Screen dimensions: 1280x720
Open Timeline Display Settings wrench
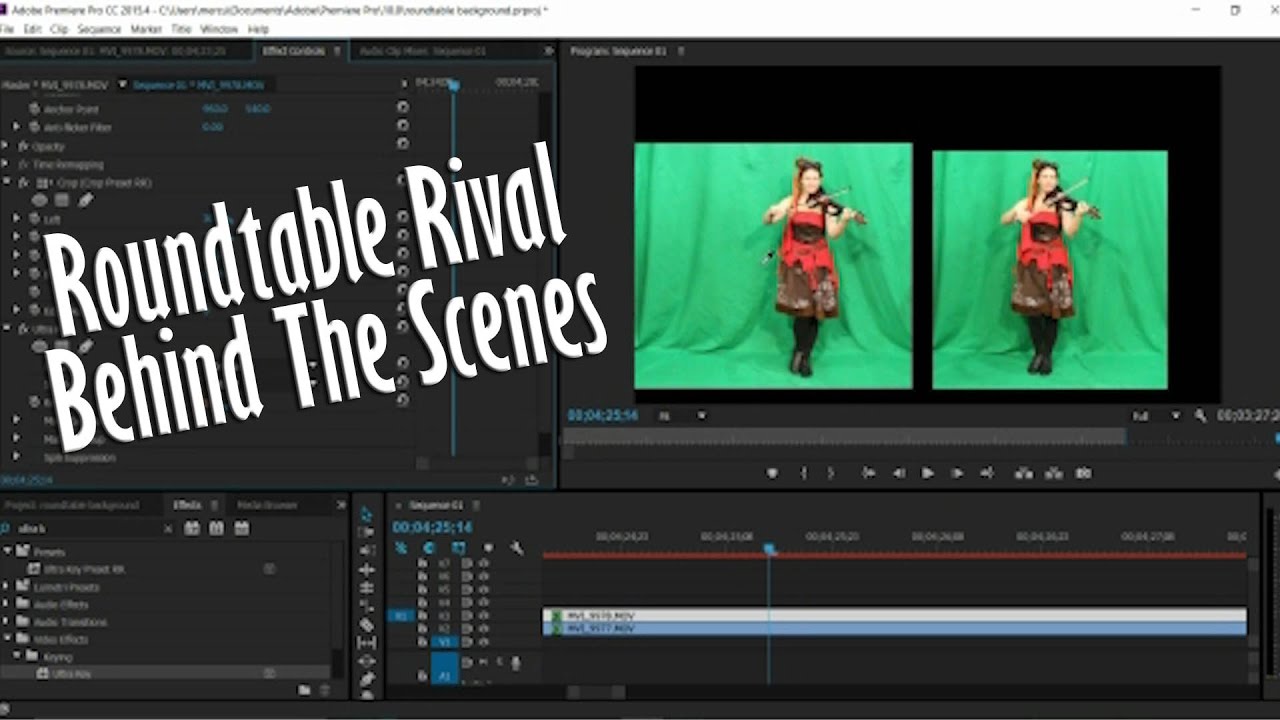tap(517, 548)
